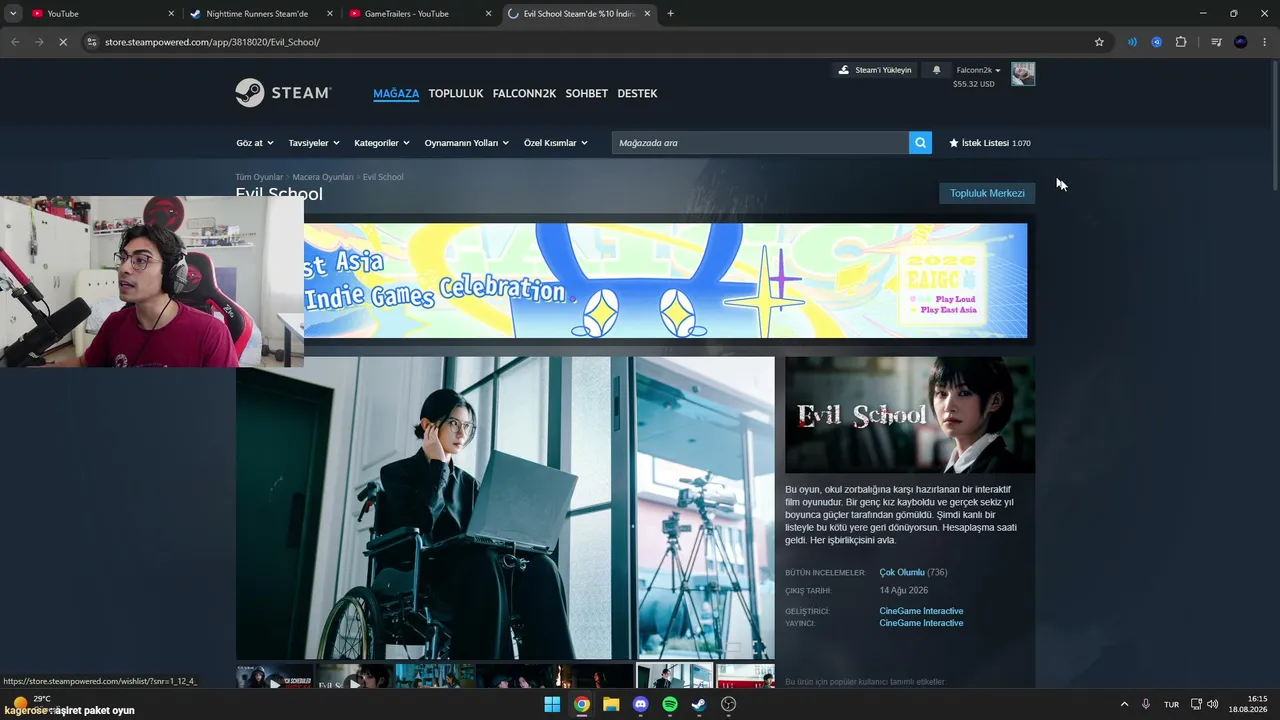Click the TUR keyboard language indicator
Screen dimensions: 1280x720
1171,704
